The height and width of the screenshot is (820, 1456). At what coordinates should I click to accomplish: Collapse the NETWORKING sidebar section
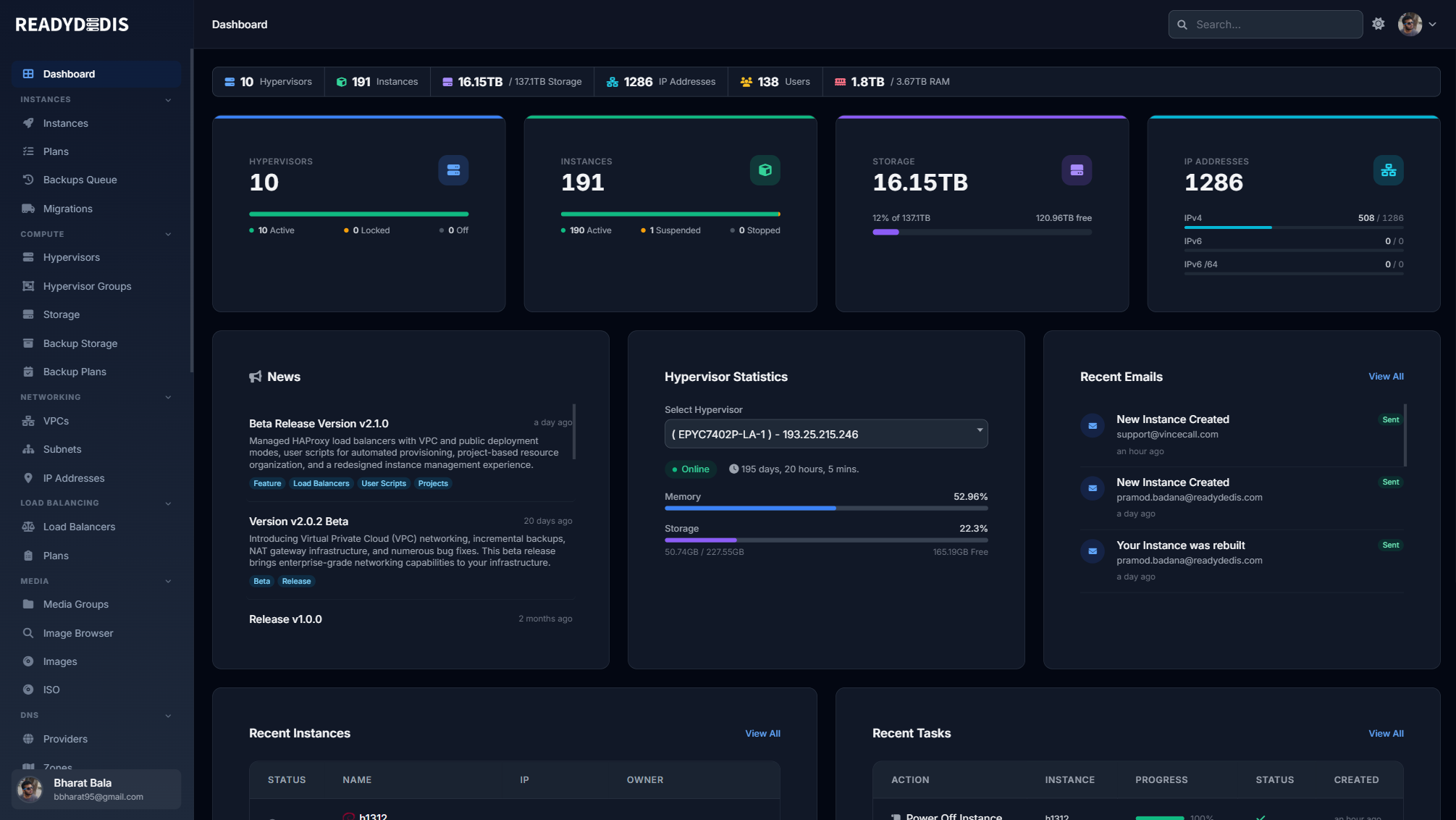[168, 397]
